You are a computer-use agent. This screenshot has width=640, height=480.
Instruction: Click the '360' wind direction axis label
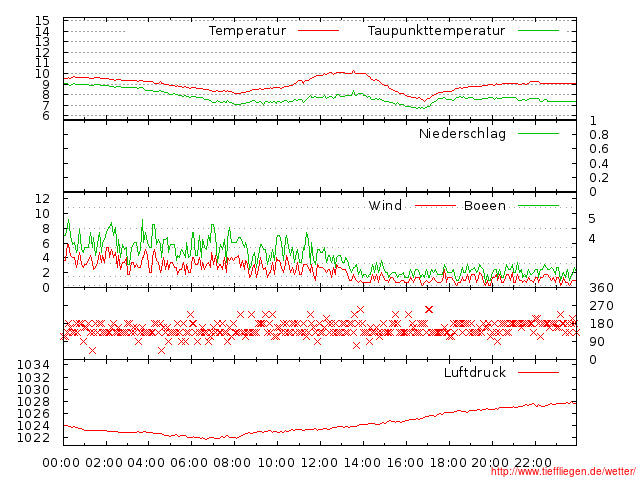click(601, 288)
